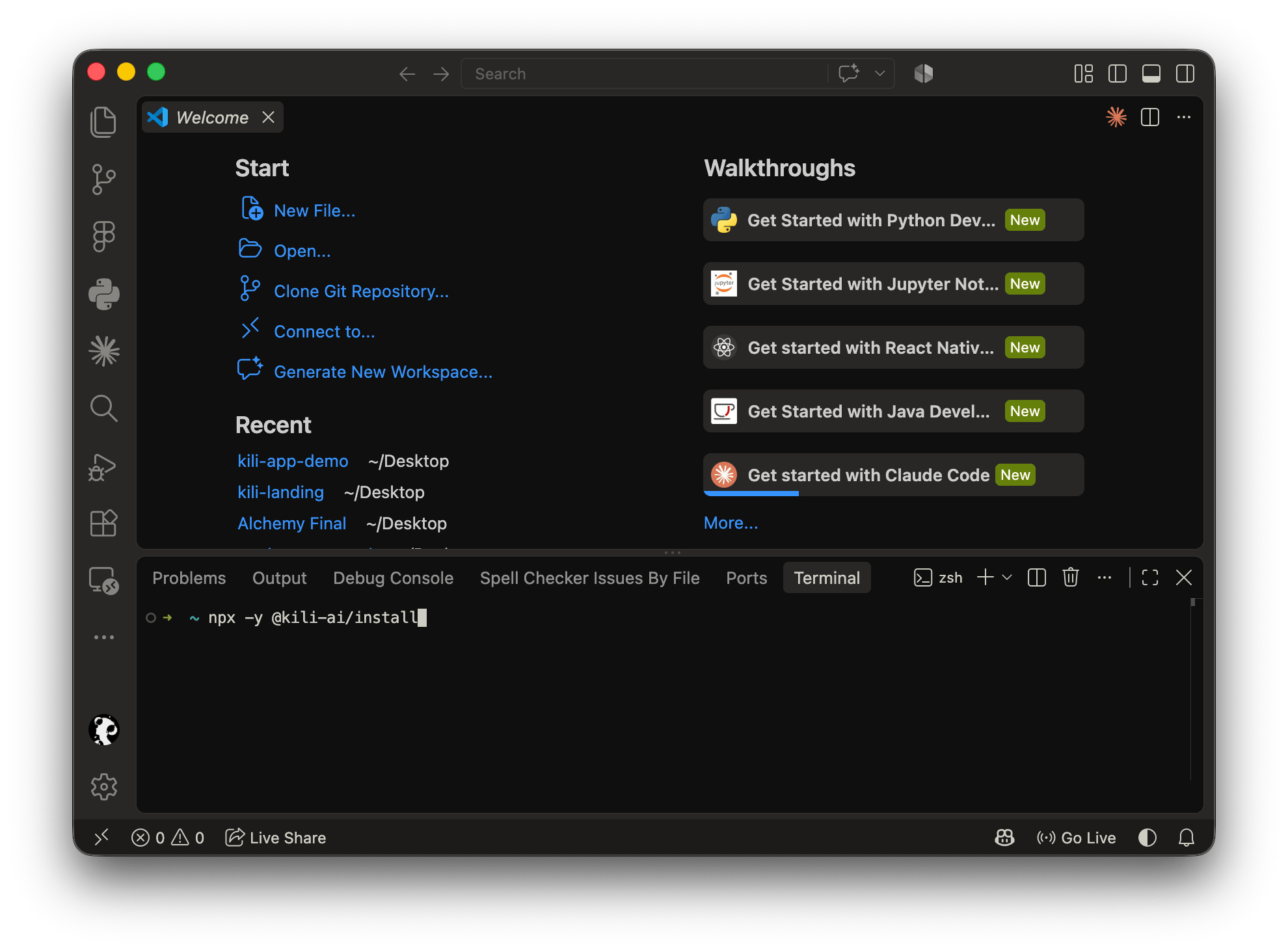
Task: Open the Claude Code sidebar view
Action: coord(103,351)
